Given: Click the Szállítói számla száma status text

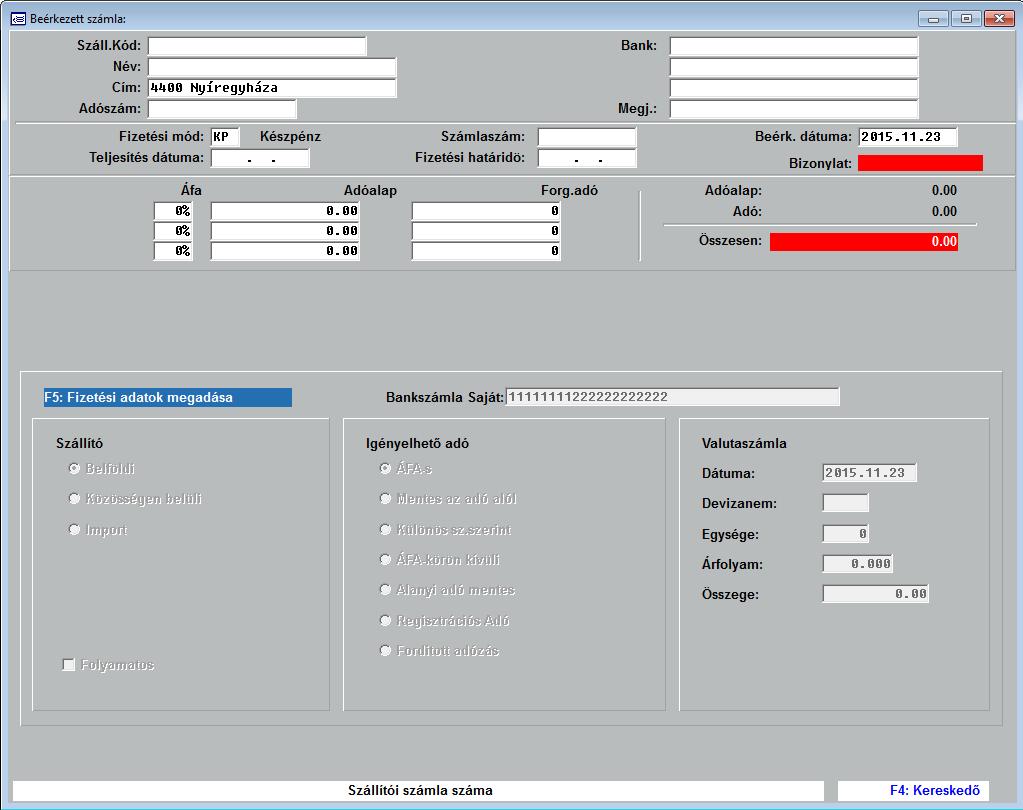Looking at the screenshot, I should point(420,790).
